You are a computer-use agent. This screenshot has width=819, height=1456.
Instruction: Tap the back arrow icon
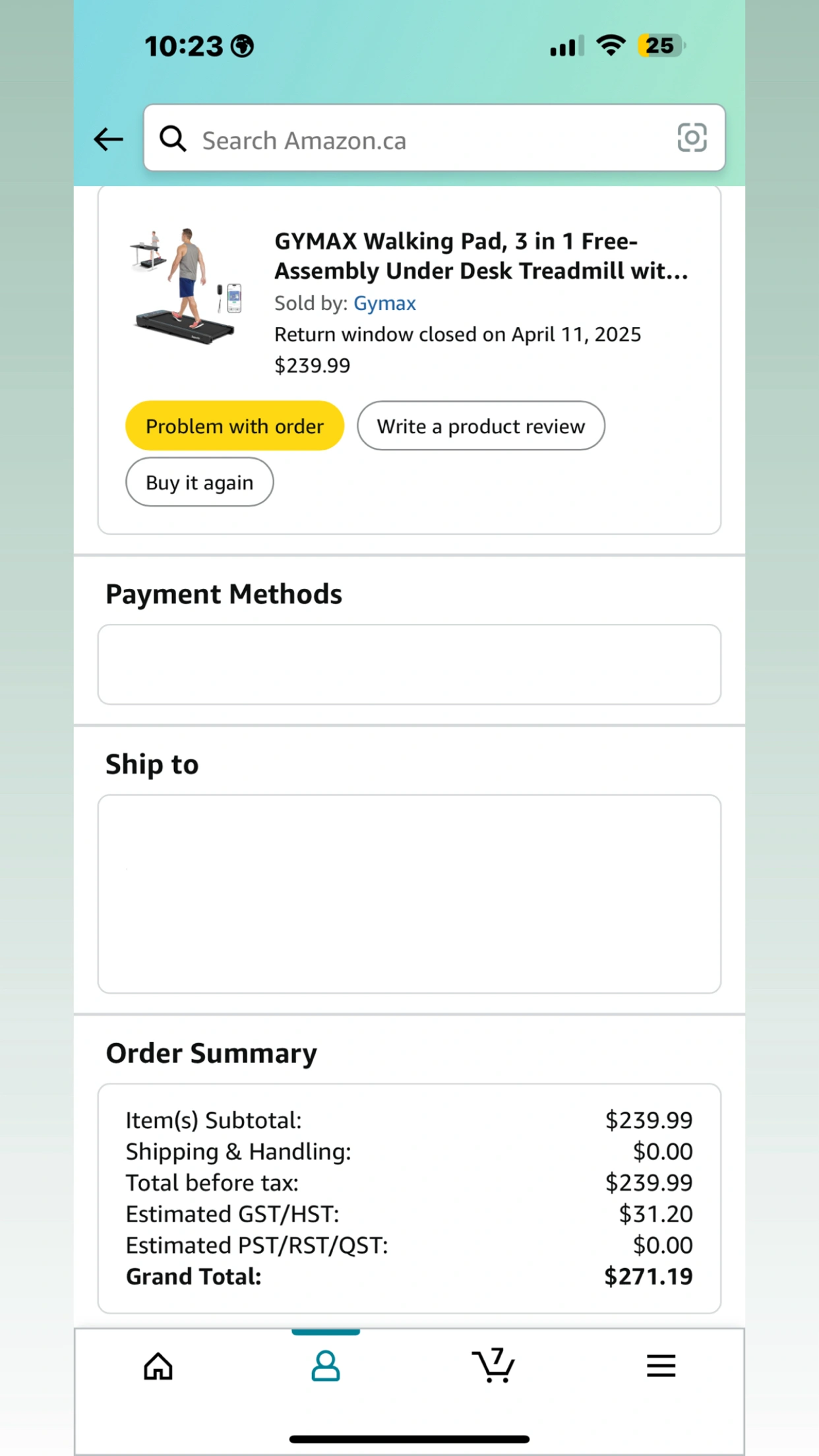click(x=108, y=139)
